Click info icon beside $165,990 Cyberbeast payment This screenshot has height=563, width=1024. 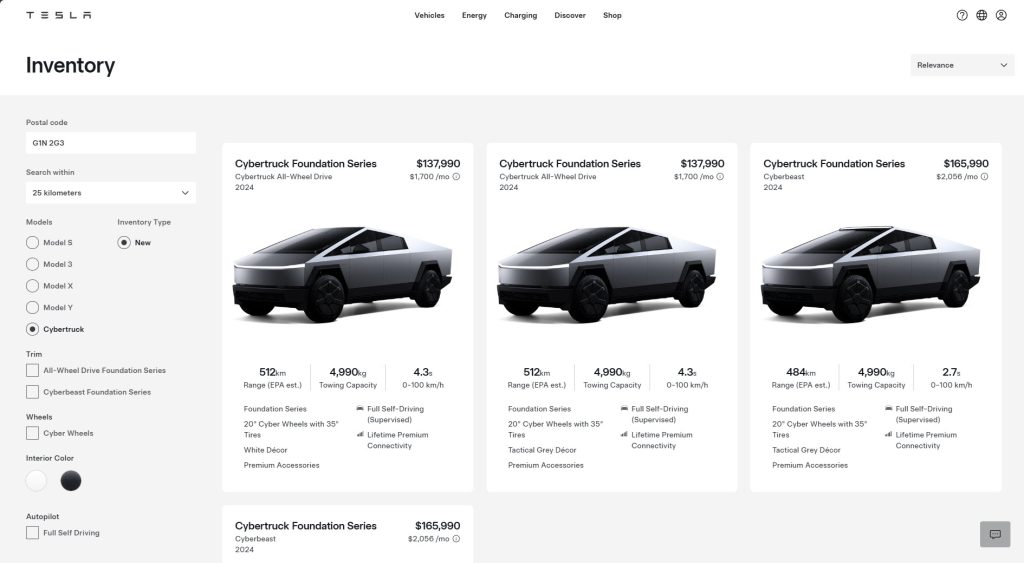pos(984,177)
